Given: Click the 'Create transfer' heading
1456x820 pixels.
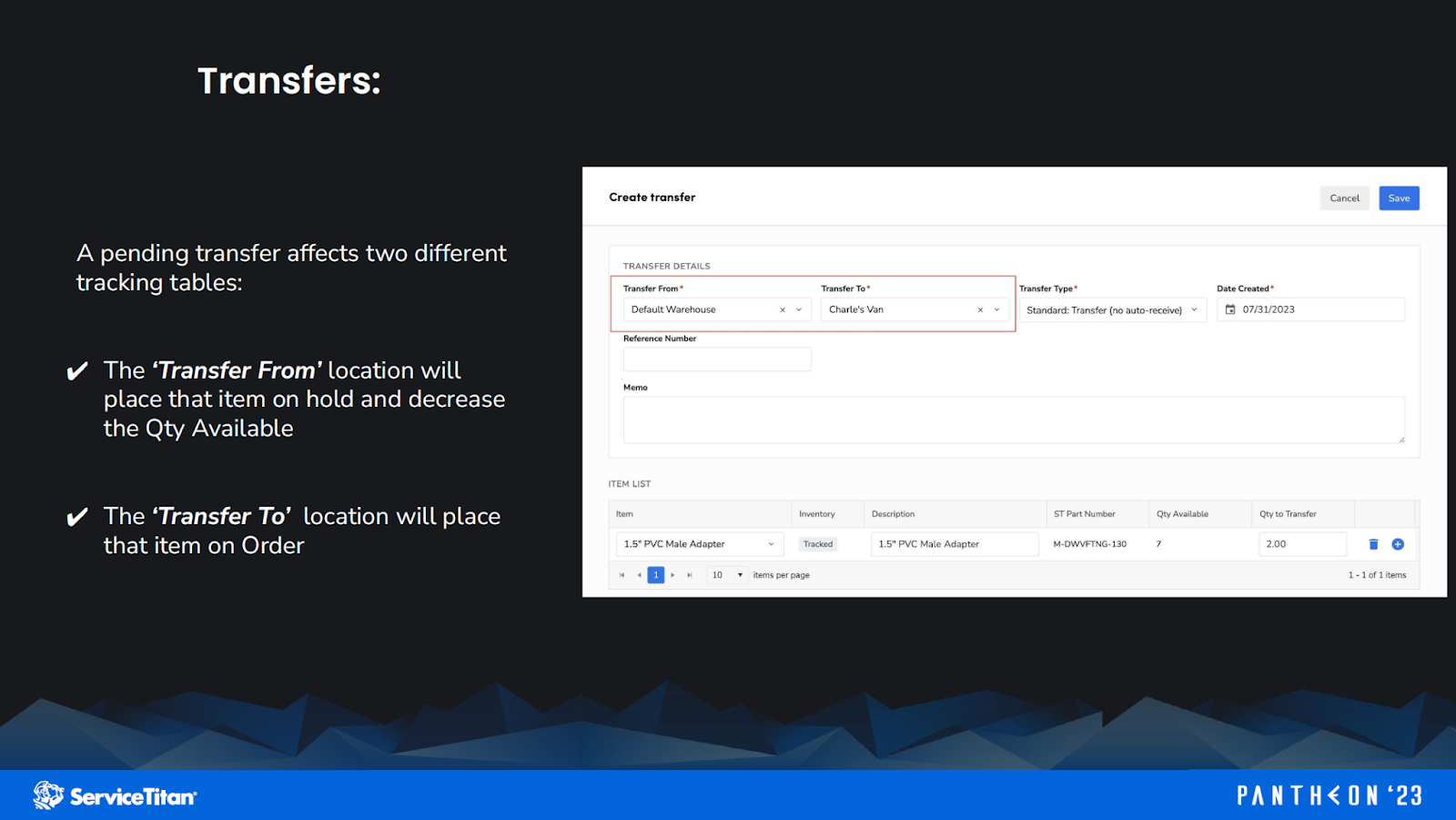Looking at the screenshot, I should coord(652,197).
